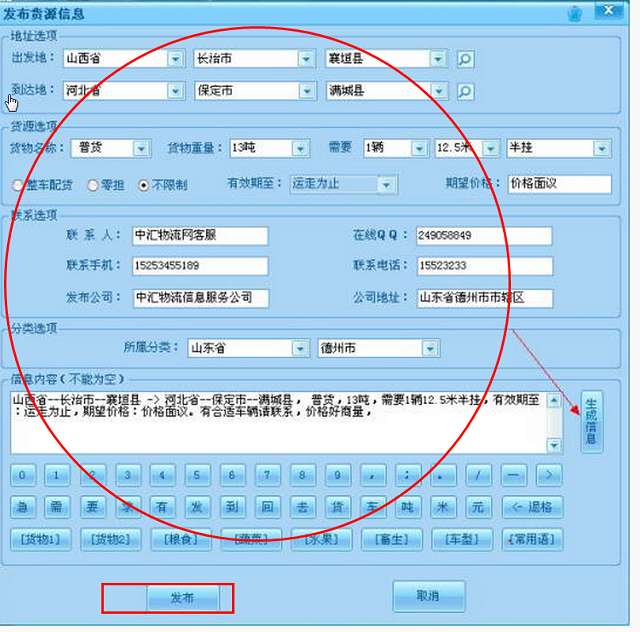Select the 整车配货 radio option

click(x=18, y=185)
